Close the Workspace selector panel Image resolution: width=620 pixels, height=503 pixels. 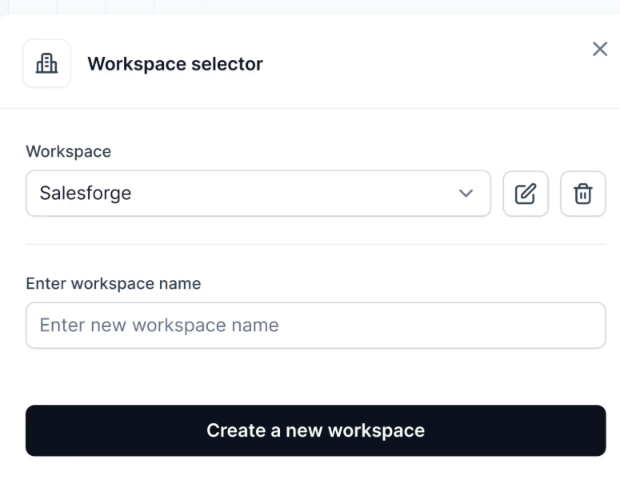(599, 49)
